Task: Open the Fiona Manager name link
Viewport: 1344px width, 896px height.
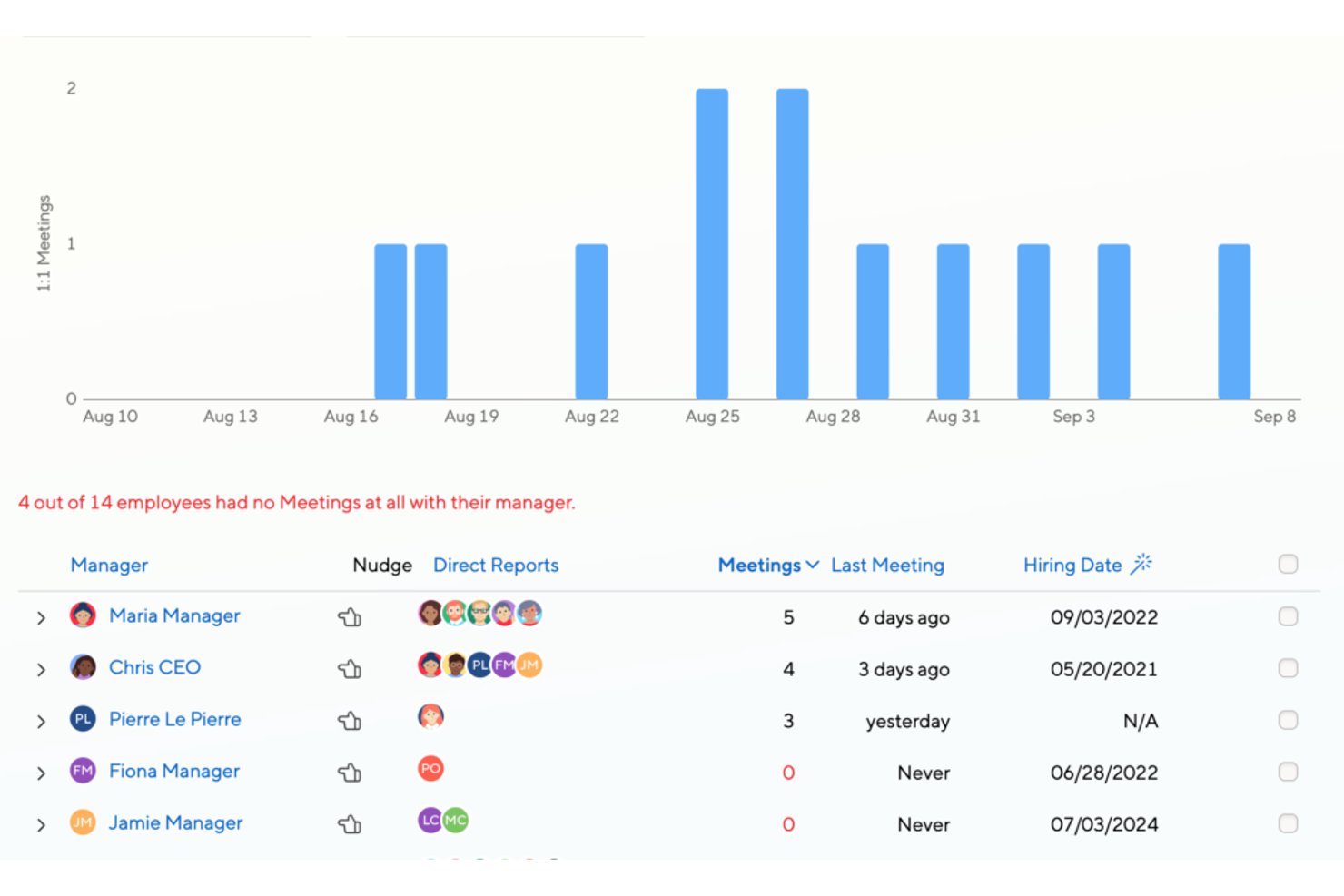Action: coord(174,771)
